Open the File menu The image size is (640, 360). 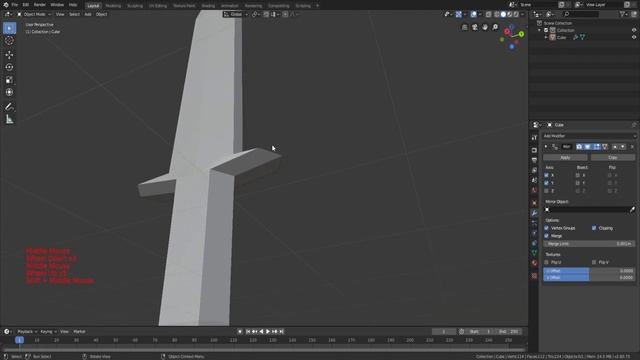(15, 5)
